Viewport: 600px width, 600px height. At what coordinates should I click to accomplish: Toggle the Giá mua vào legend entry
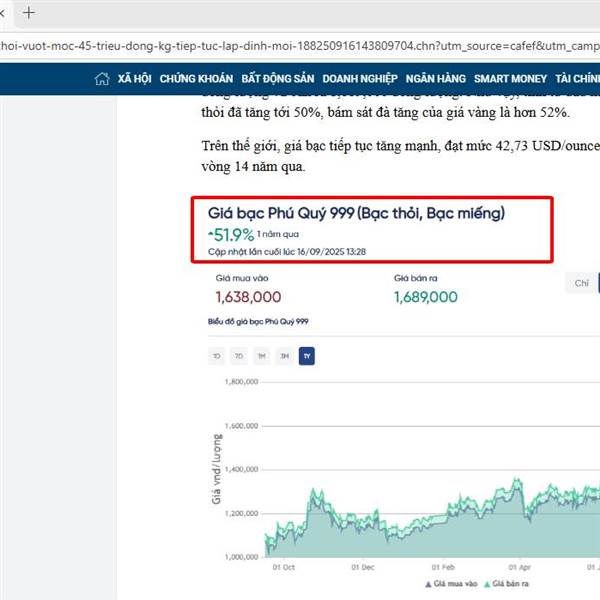[x=452, y=584]
